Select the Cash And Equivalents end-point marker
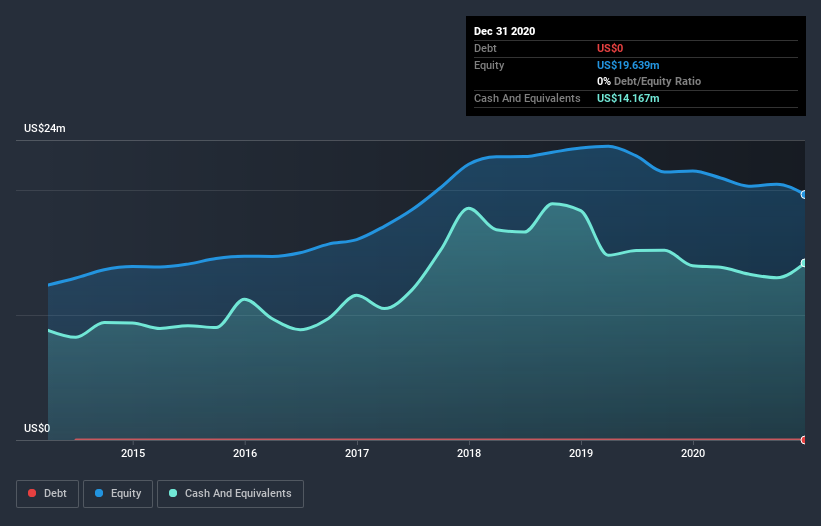The height and width of the screenshot is (526, 821). click(x=804, y=263)
